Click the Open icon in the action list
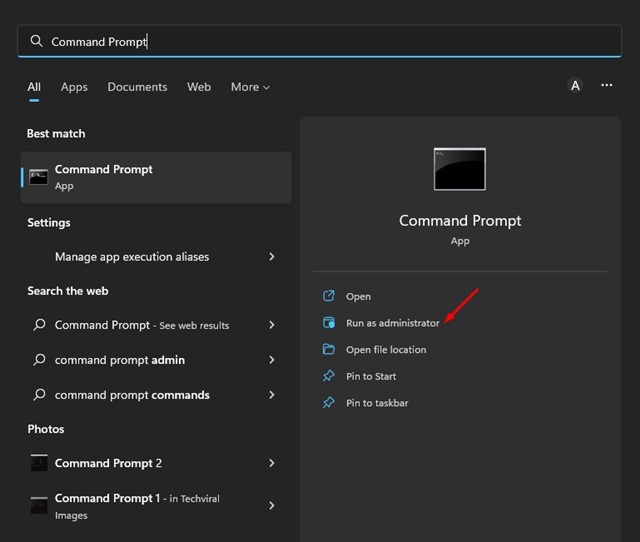This screenshot has height=542, width=640. pos(328,297)
